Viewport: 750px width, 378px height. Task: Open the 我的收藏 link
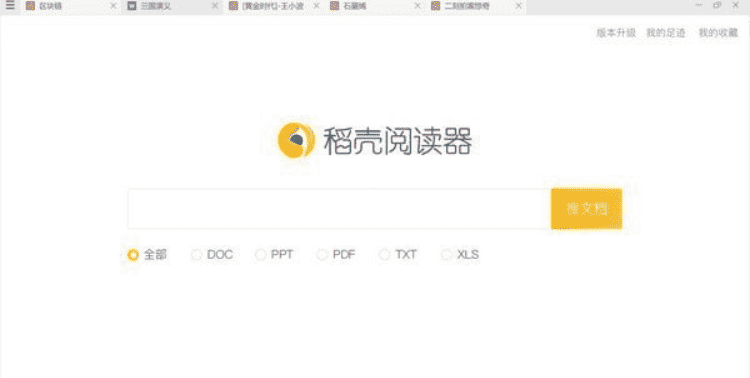718,33
